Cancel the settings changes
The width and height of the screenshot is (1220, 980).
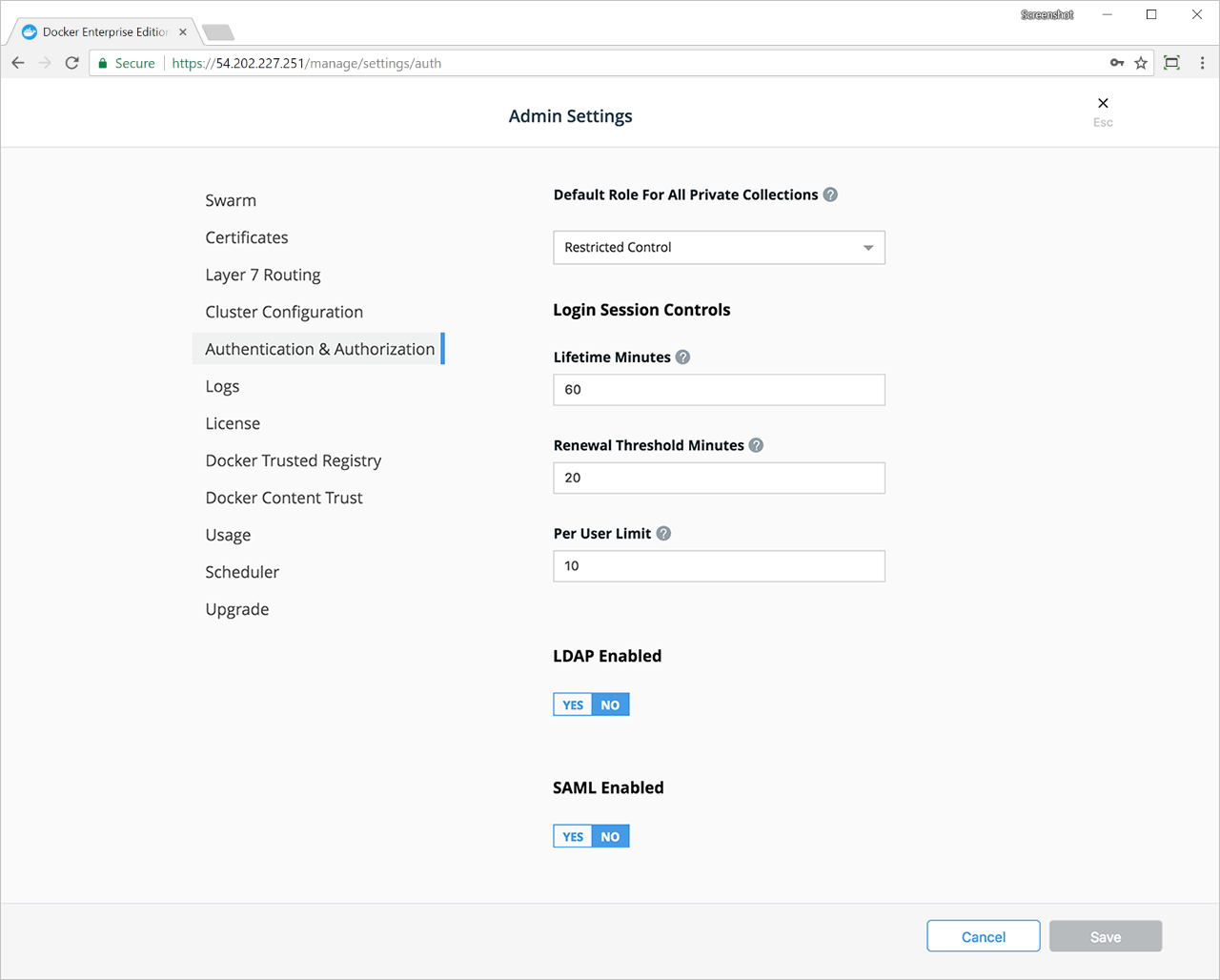point(983,935)
